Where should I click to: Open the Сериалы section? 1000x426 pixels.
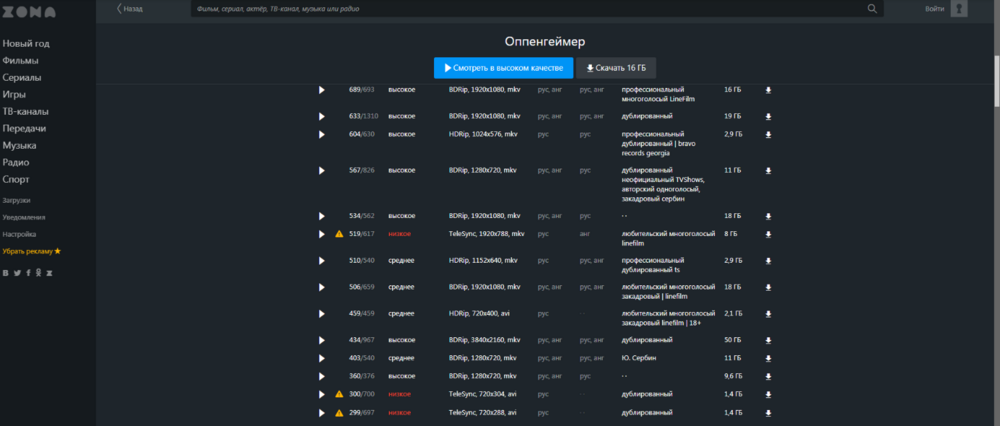[x=22, y=78]
